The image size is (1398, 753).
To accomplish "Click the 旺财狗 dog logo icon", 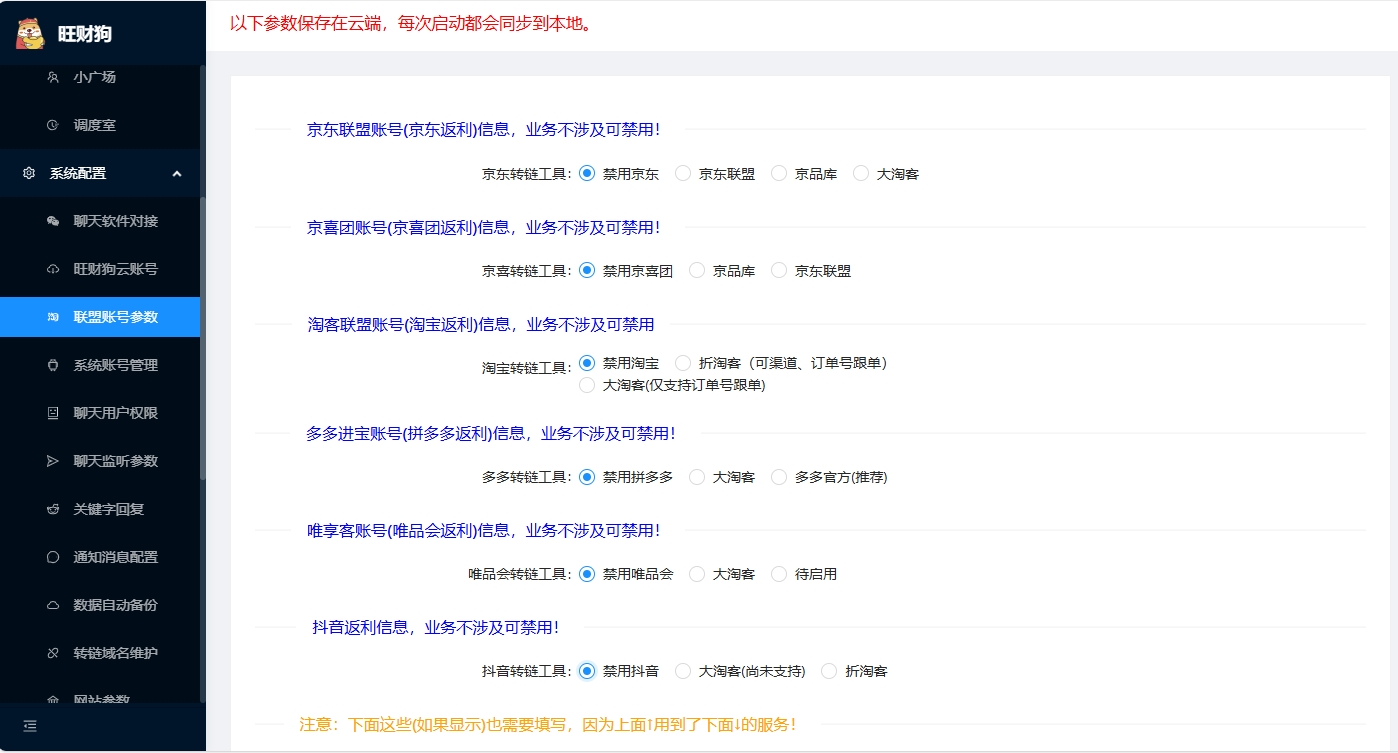I will (x=31, y=33).
